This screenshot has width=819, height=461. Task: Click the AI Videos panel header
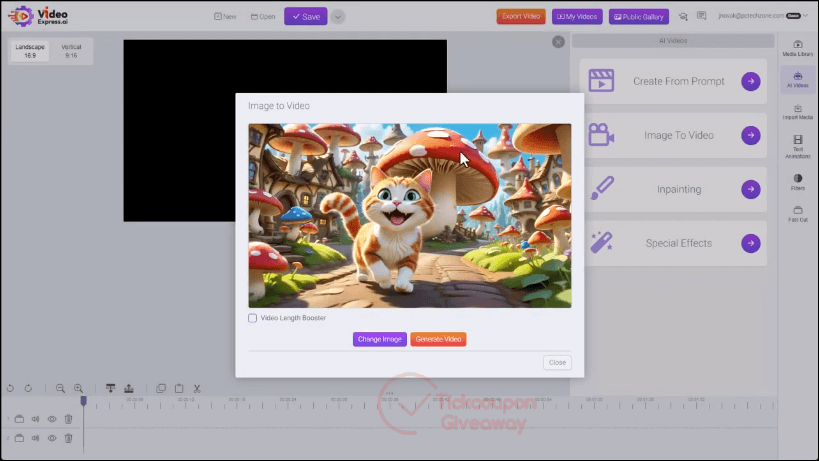pyautogui.click(x=673, y=41)
